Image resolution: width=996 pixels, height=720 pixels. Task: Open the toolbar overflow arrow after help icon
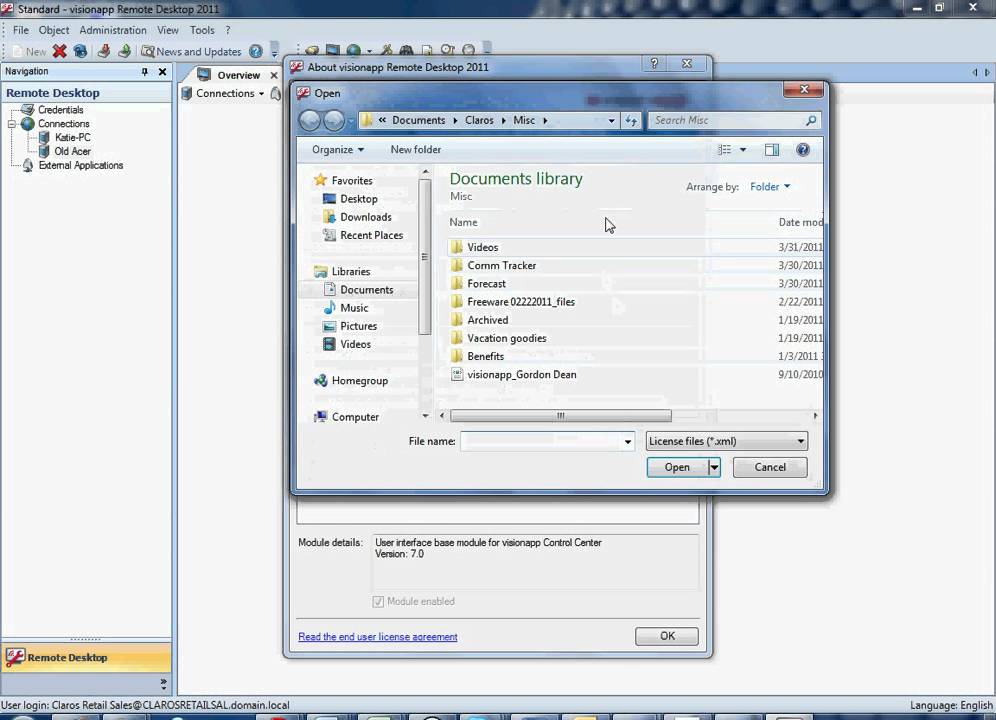pyautogui.click(x=274, y=51)
